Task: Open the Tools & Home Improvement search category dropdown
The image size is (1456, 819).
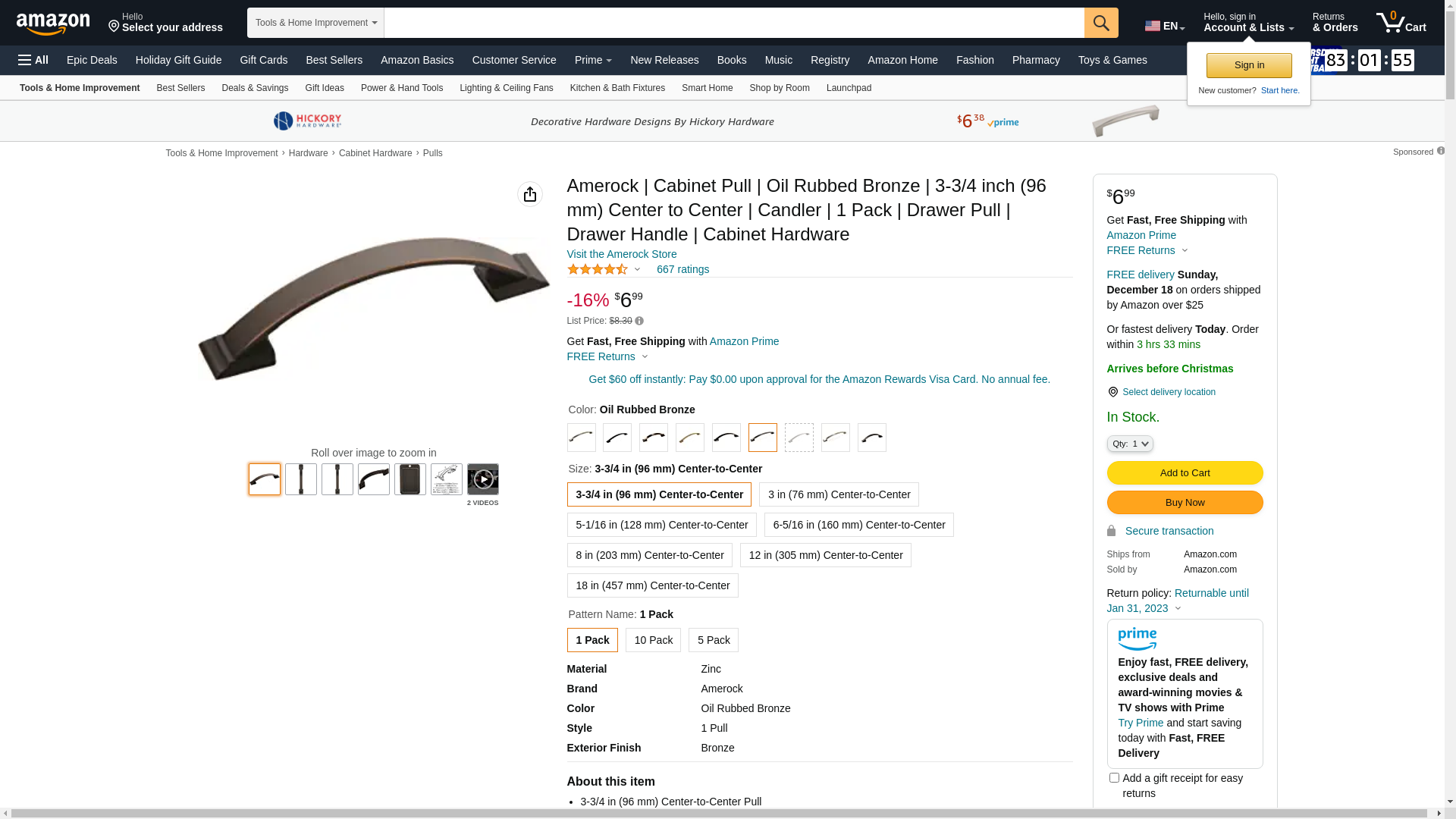Action: 315,23
